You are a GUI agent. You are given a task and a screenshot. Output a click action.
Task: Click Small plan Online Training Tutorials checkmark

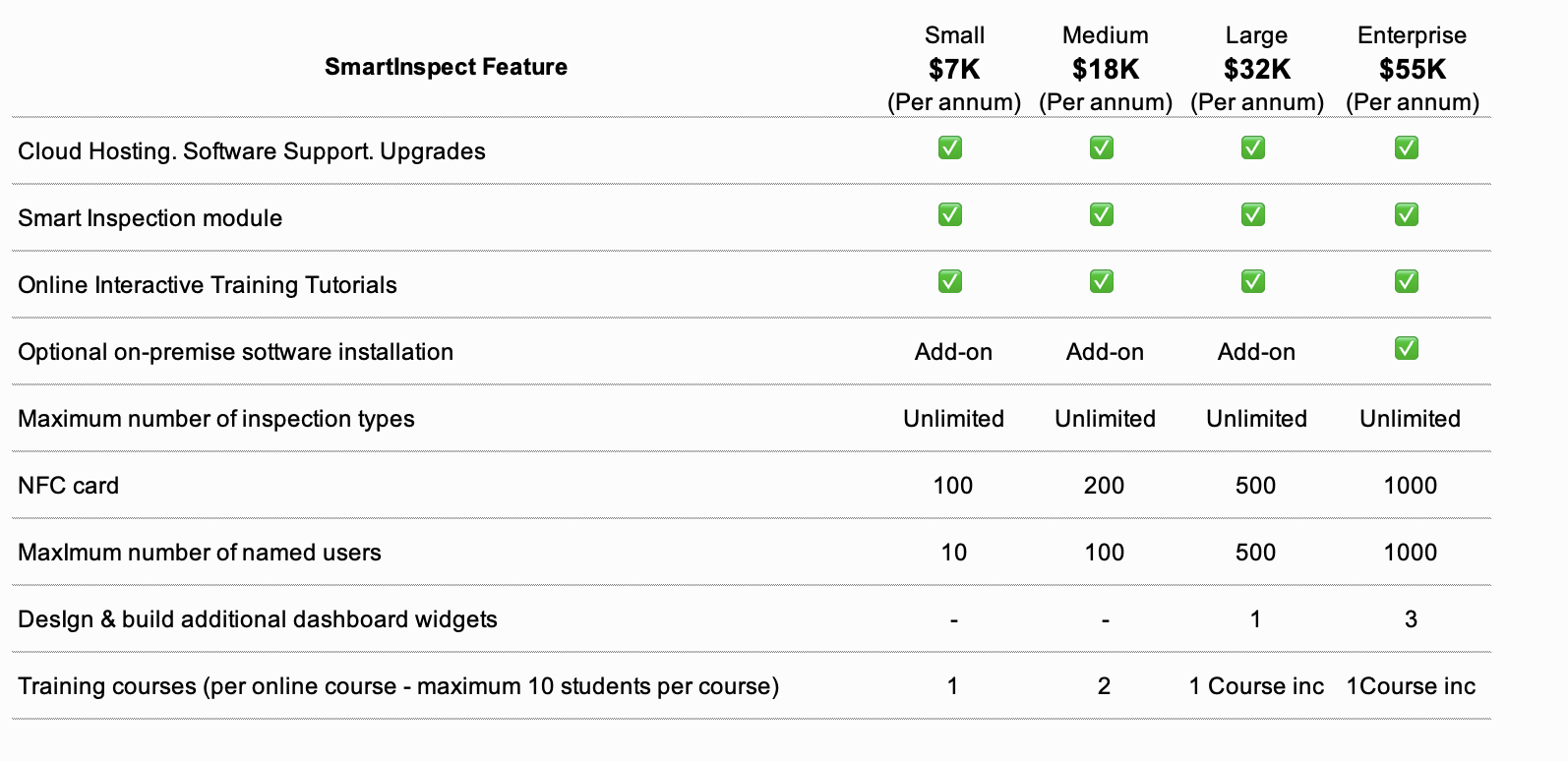(x=949, y=282)
